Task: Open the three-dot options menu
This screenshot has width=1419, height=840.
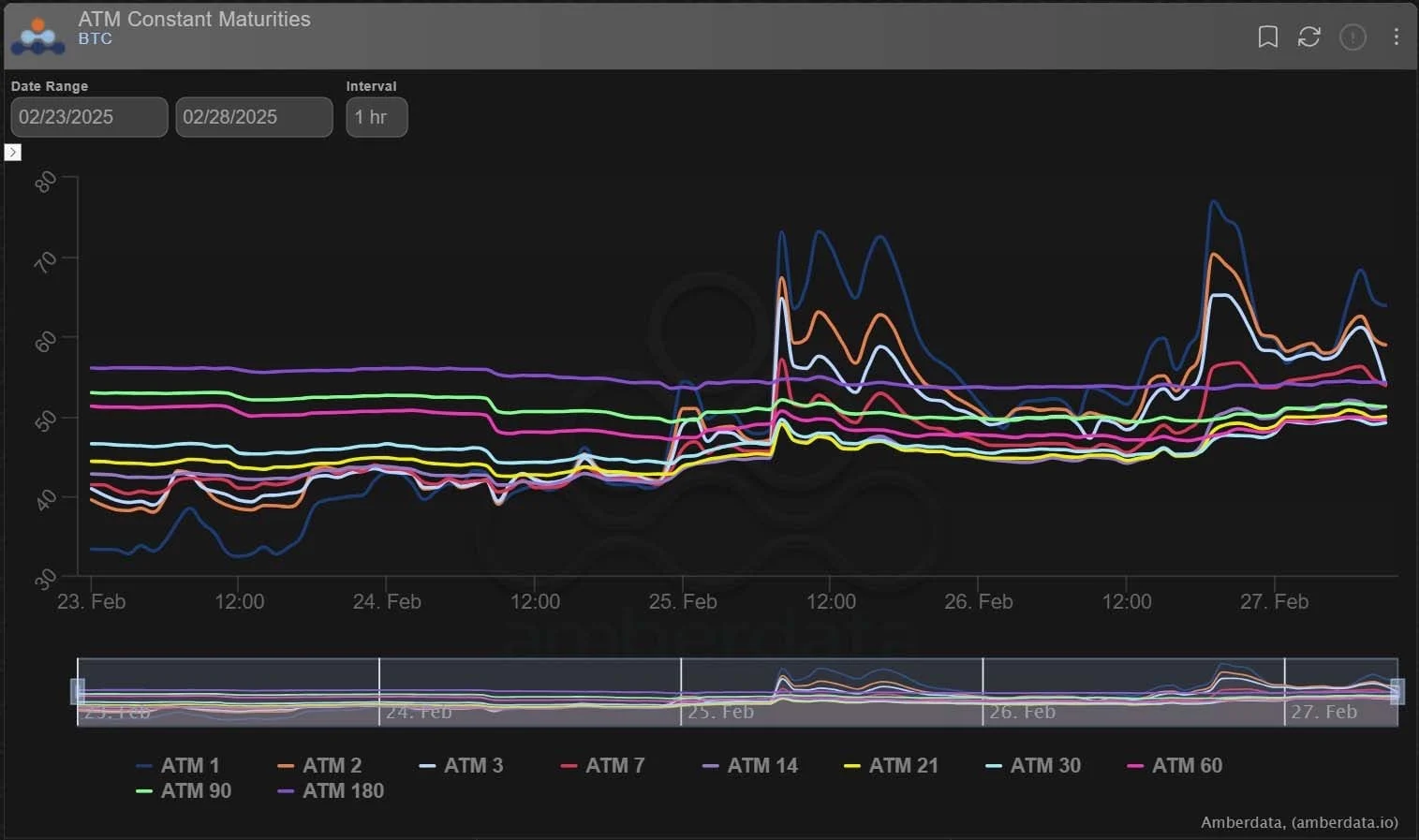Action: (1396, 37)
